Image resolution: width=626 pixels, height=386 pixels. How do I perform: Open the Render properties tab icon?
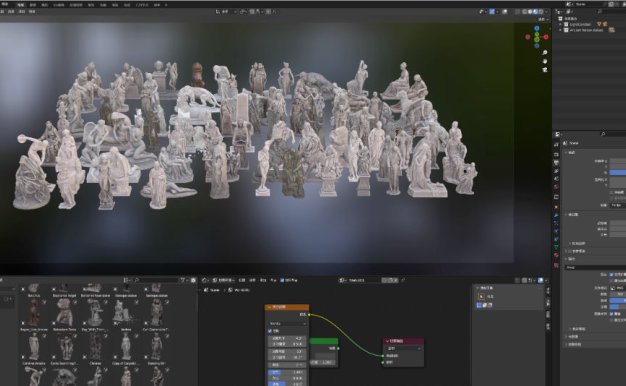[x=557, y=154]
